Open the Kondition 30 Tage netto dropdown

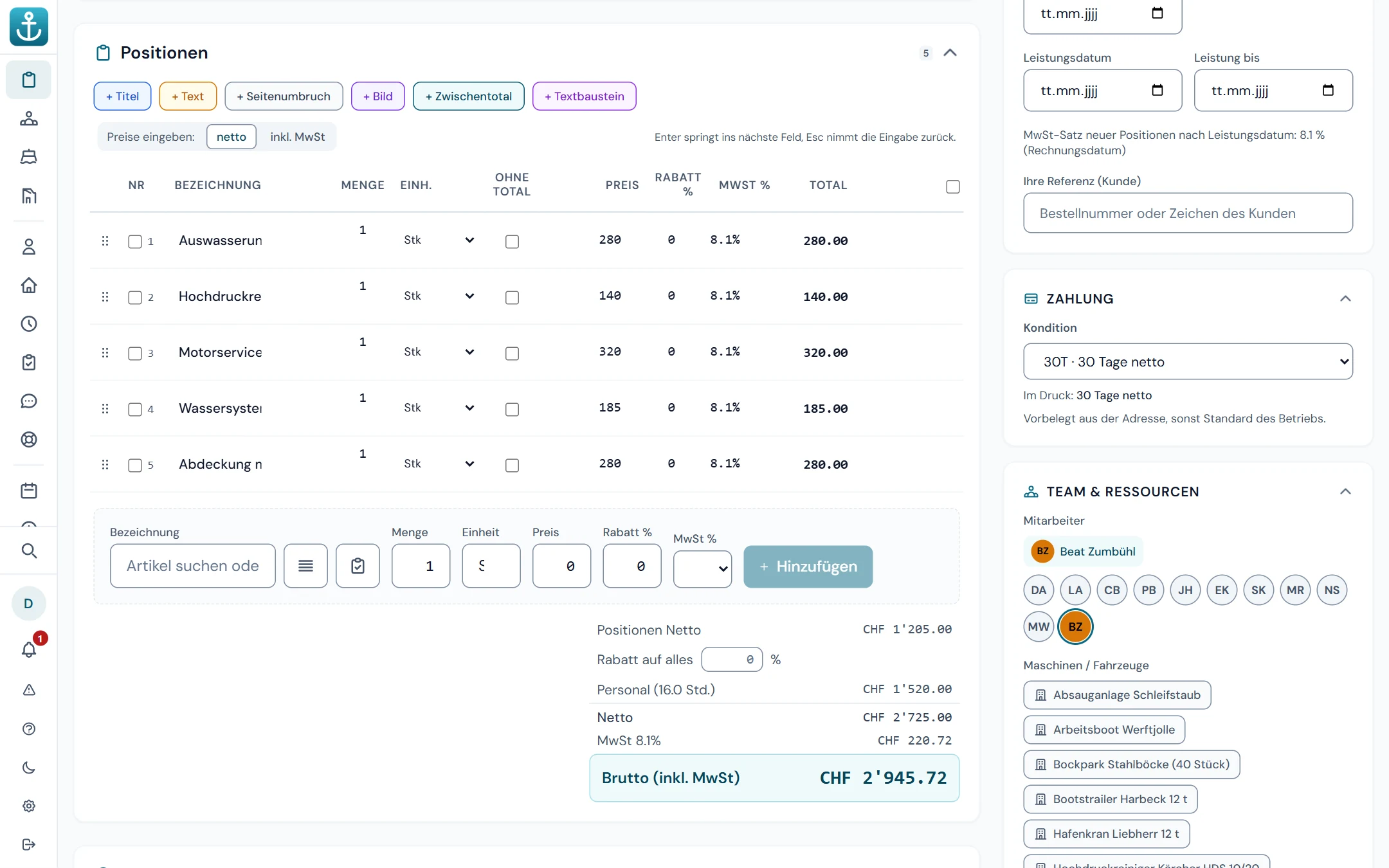(1188, 361)
